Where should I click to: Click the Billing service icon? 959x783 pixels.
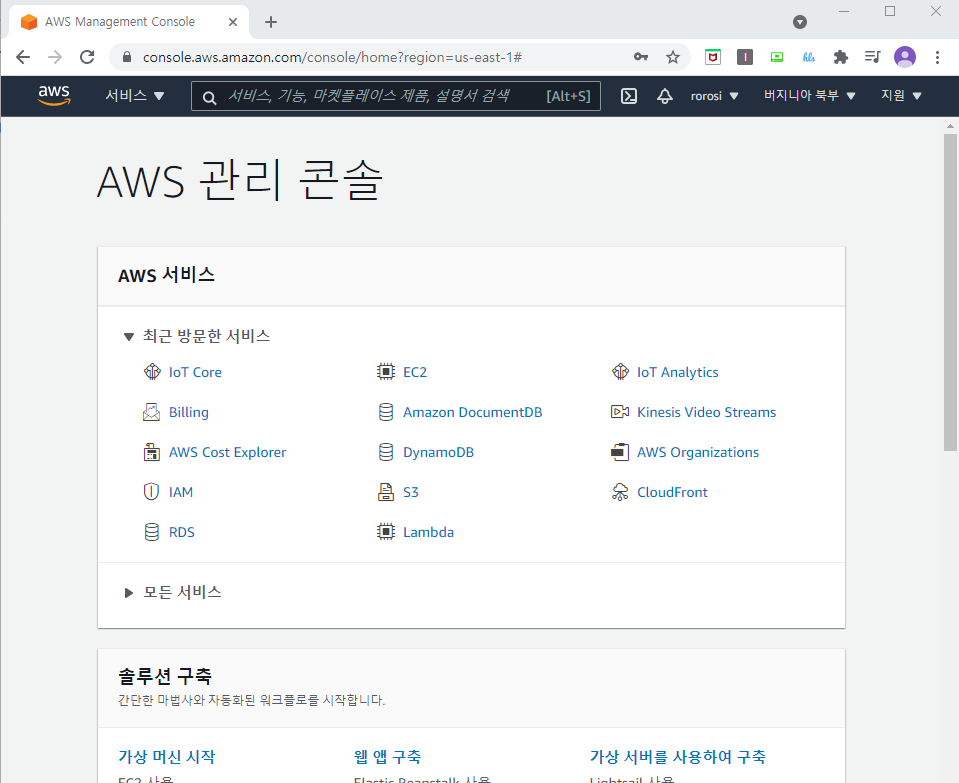coord(152,412)
